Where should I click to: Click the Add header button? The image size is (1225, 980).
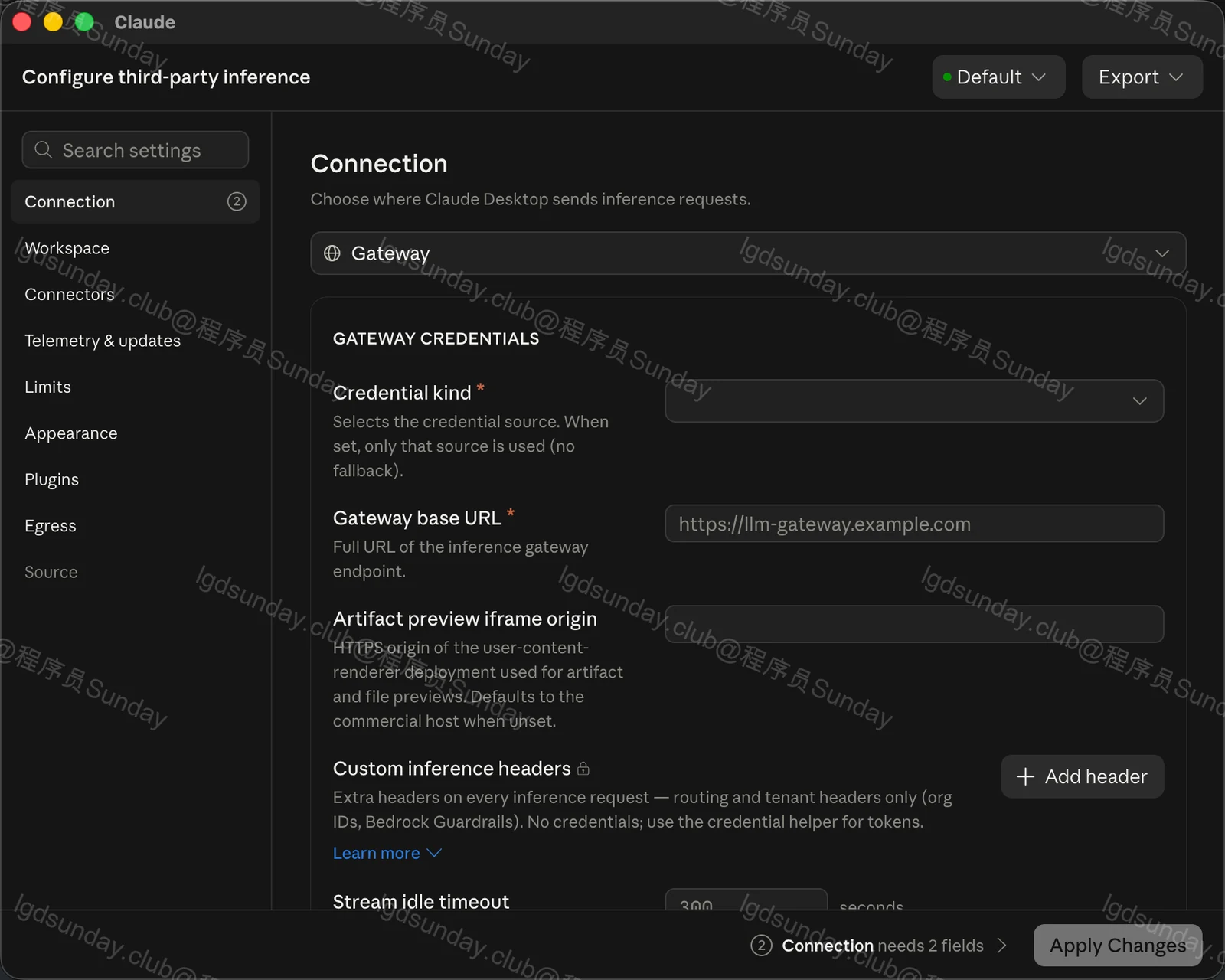[x=1083, y=776]
